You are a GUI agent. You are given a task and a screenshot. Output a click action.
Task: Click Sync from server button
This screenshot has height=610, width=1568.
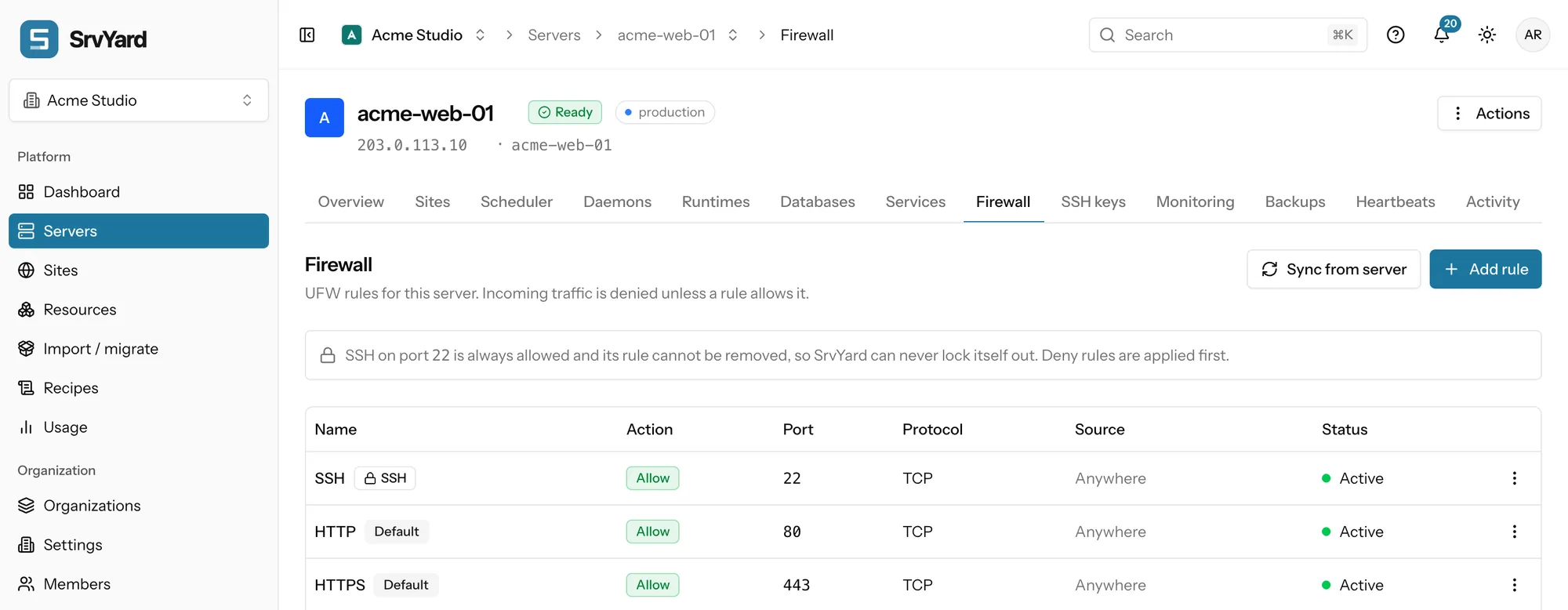(1334, 269)
